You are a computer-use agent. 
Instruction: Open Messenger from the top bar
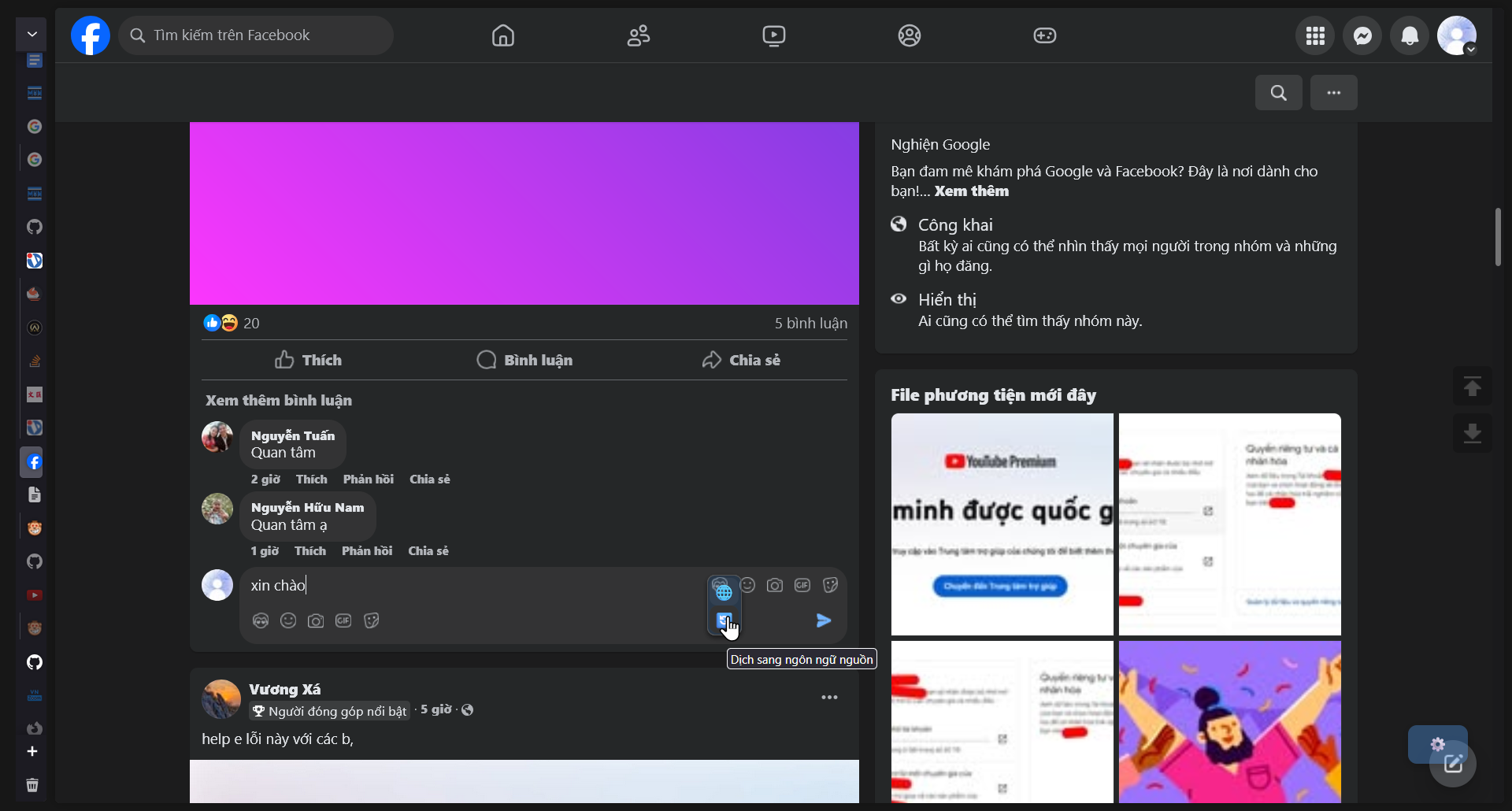click(x=1363, y=35)
